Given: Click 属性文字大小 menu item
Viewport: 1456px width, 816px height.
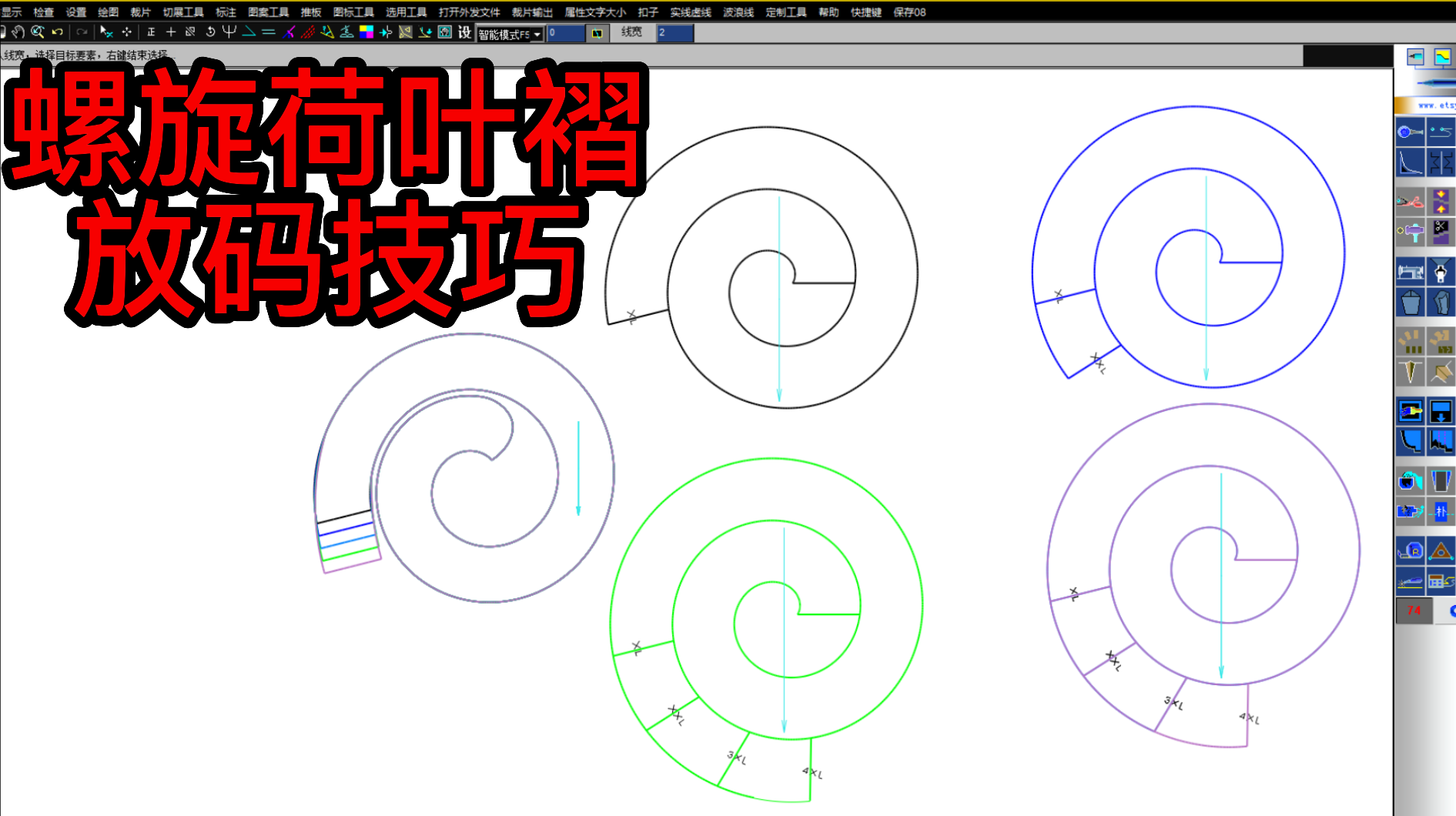Looking at the screenshot, I should click(595, 12).
